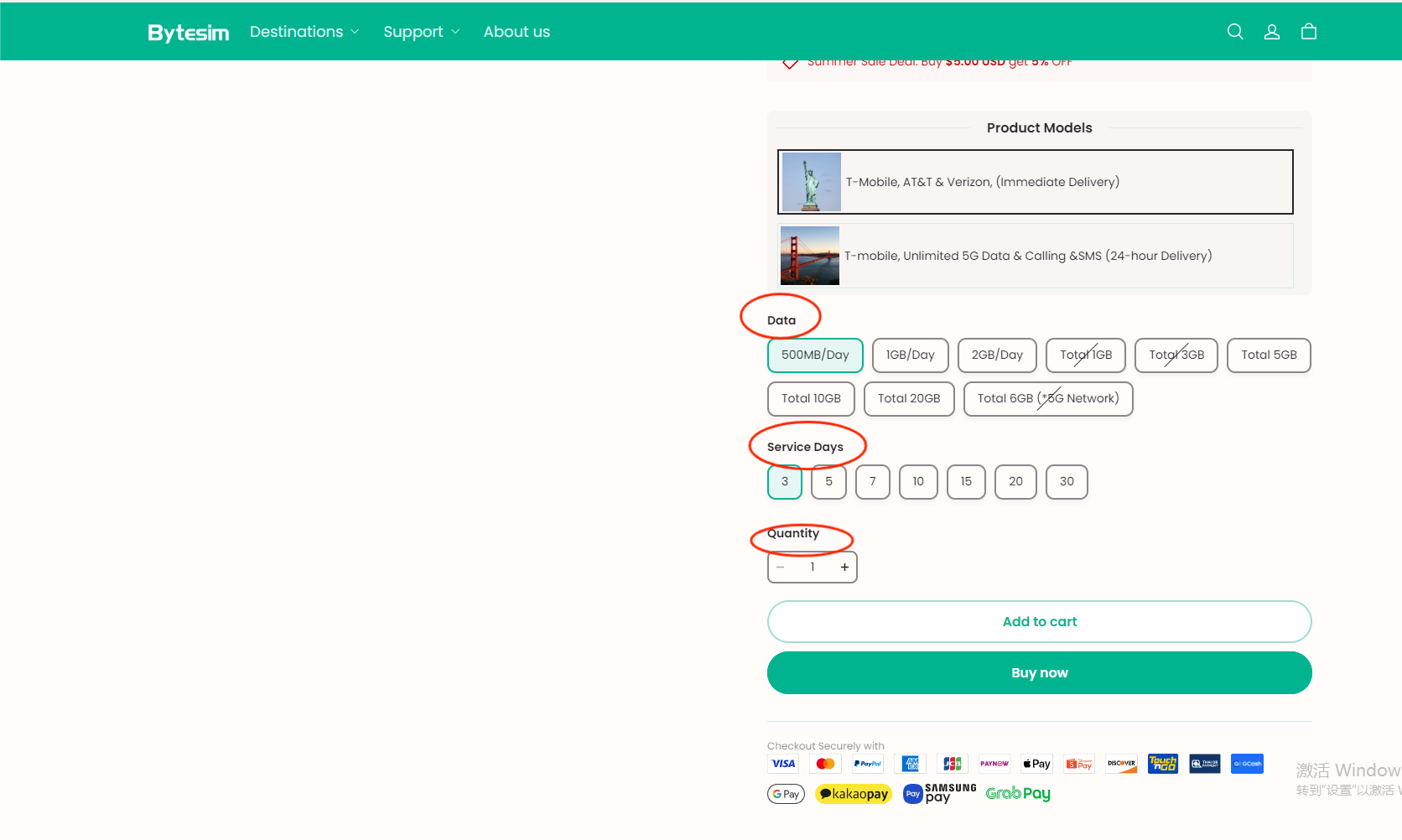This screenshot has width=1402, height=840.
Task: Expand the Destinations dropdown menu
Action: coord(304,32)
